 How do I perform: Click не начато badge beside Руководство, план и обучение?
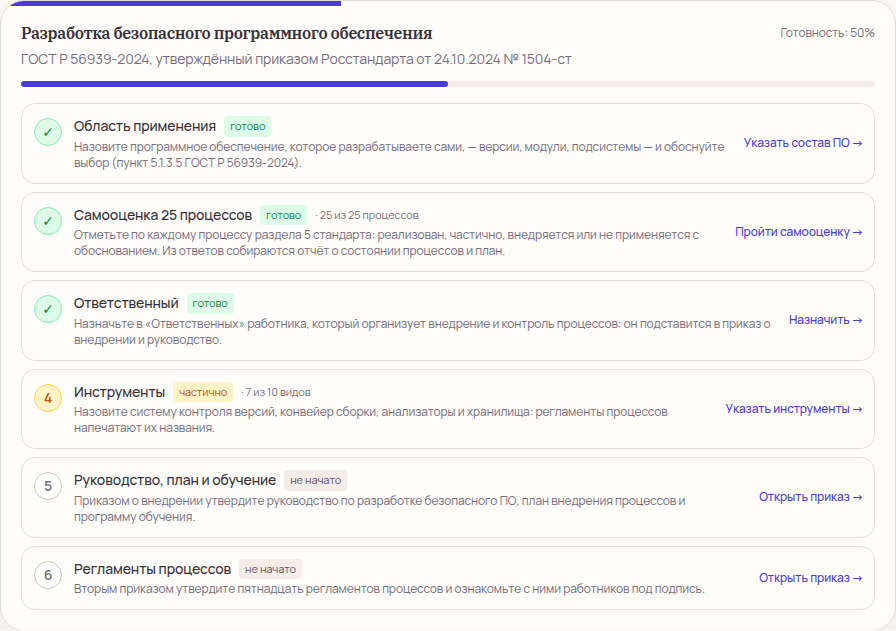(315, 481)
